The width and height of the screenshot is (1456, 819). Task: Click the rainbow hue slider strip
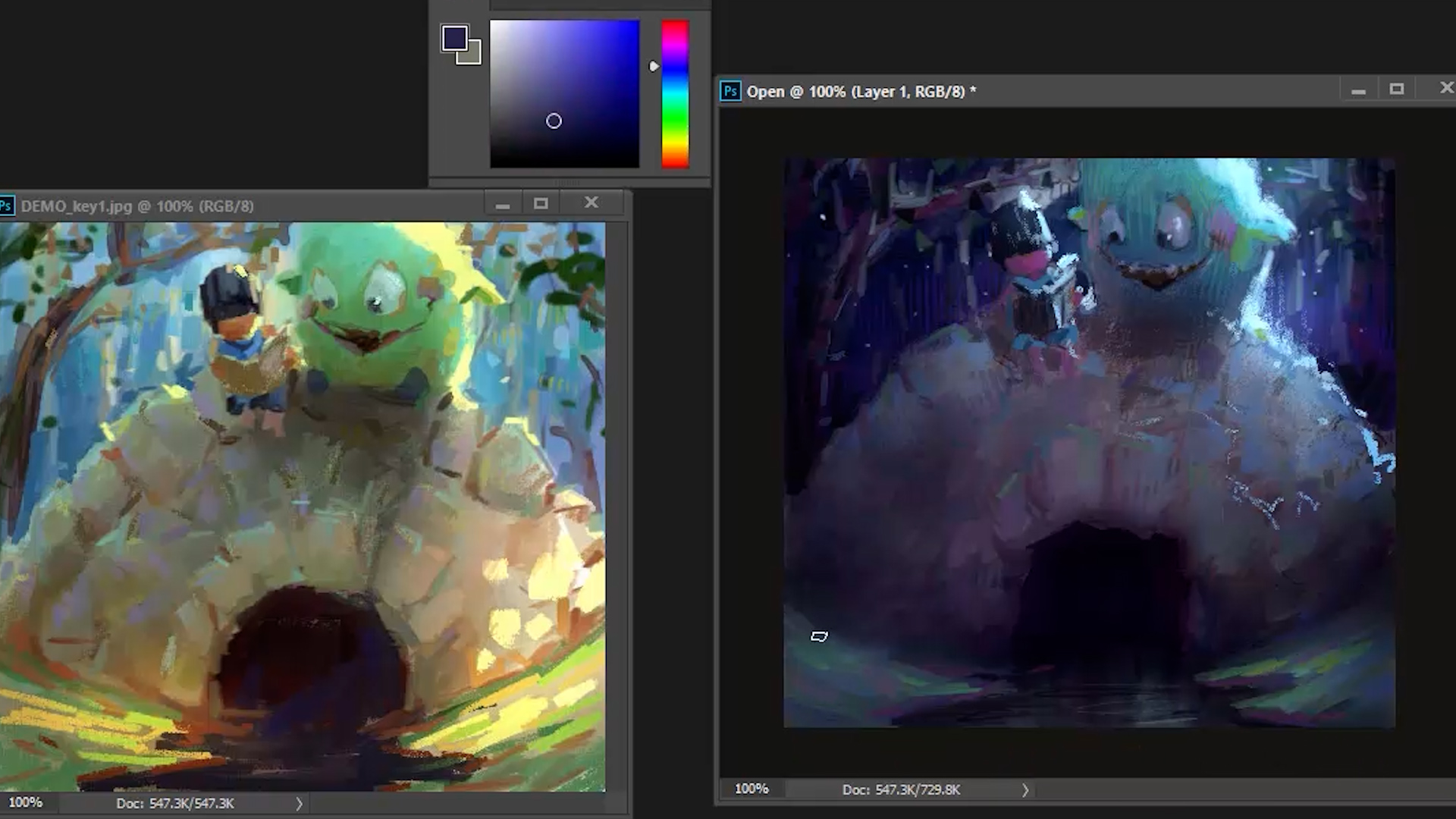pos(674,93)
